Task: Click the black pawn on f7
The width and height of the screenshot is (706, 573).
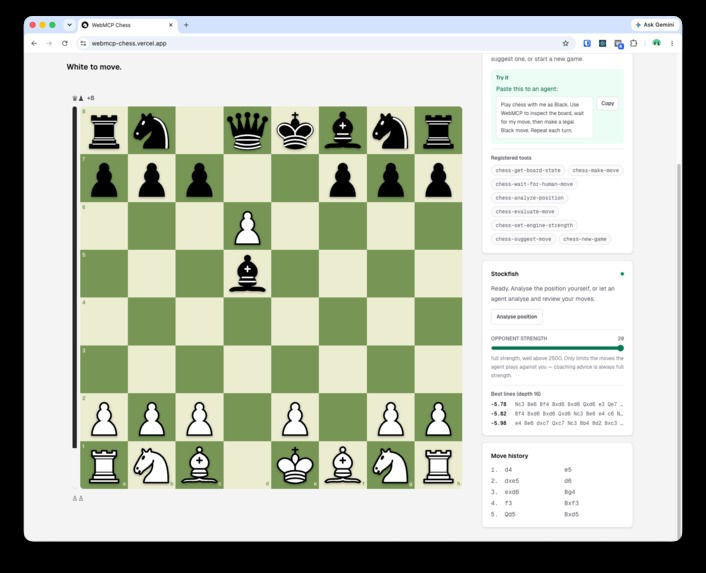Action: [343, 180]
